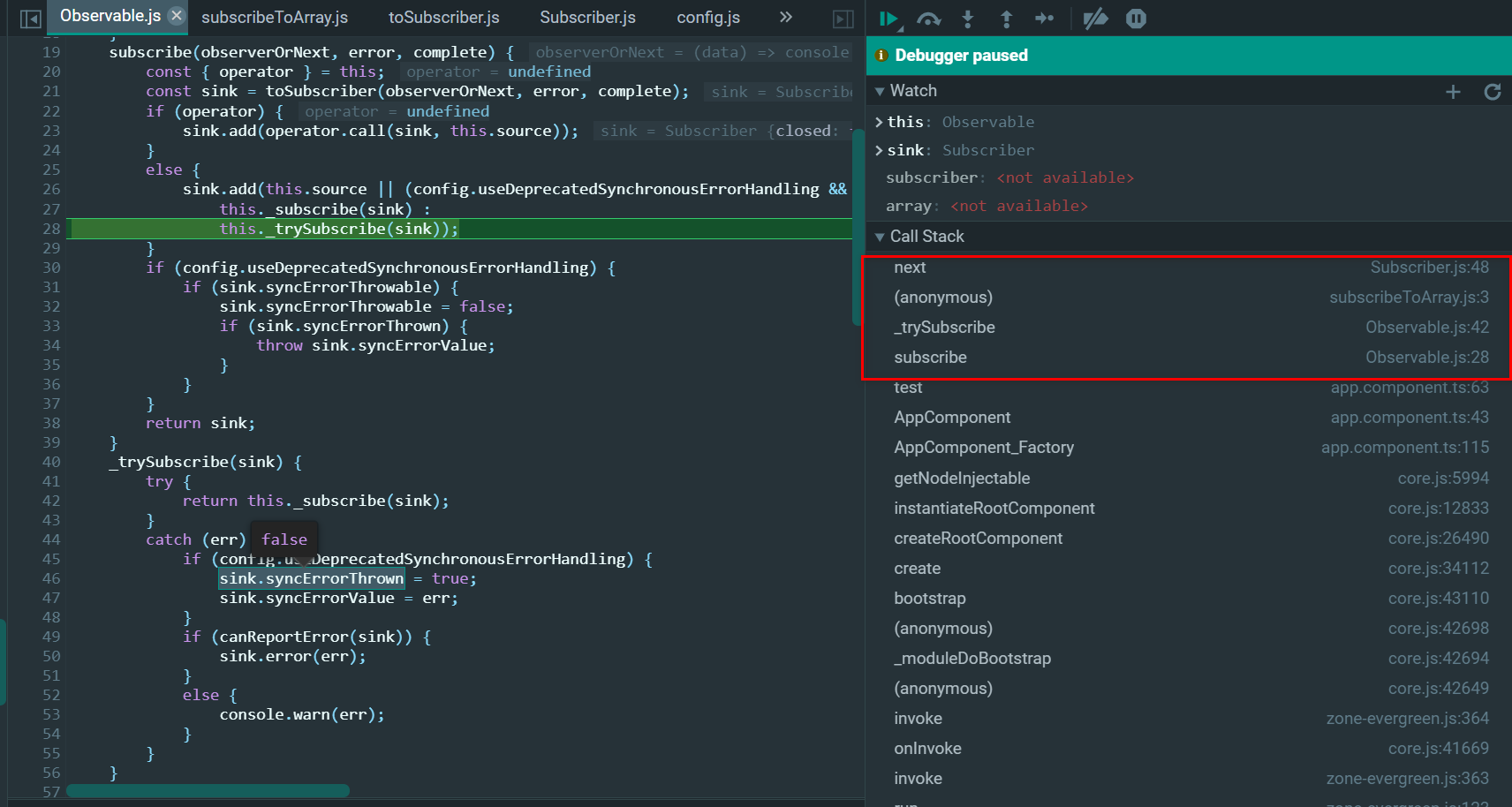
Task: Select 'create' frame core.js:34112
Action: [x=1189, y=569]
